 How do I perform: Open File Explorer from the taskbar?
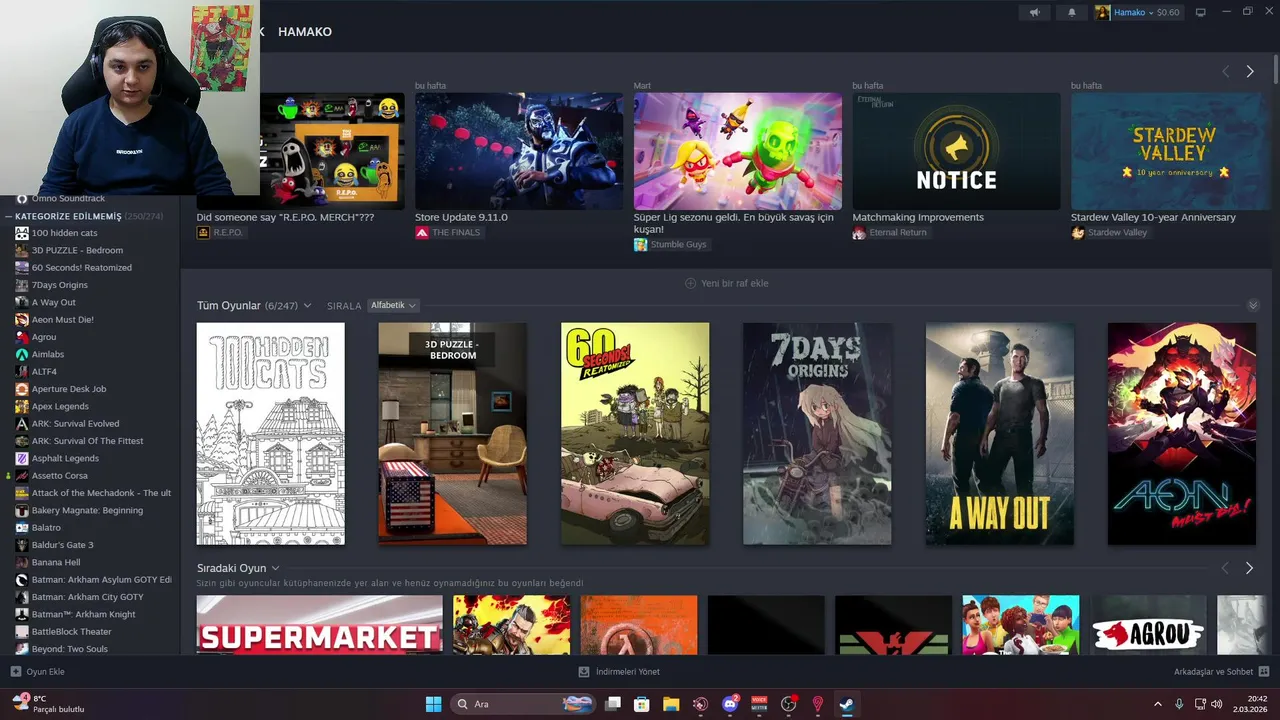click(x=671, y=704)
